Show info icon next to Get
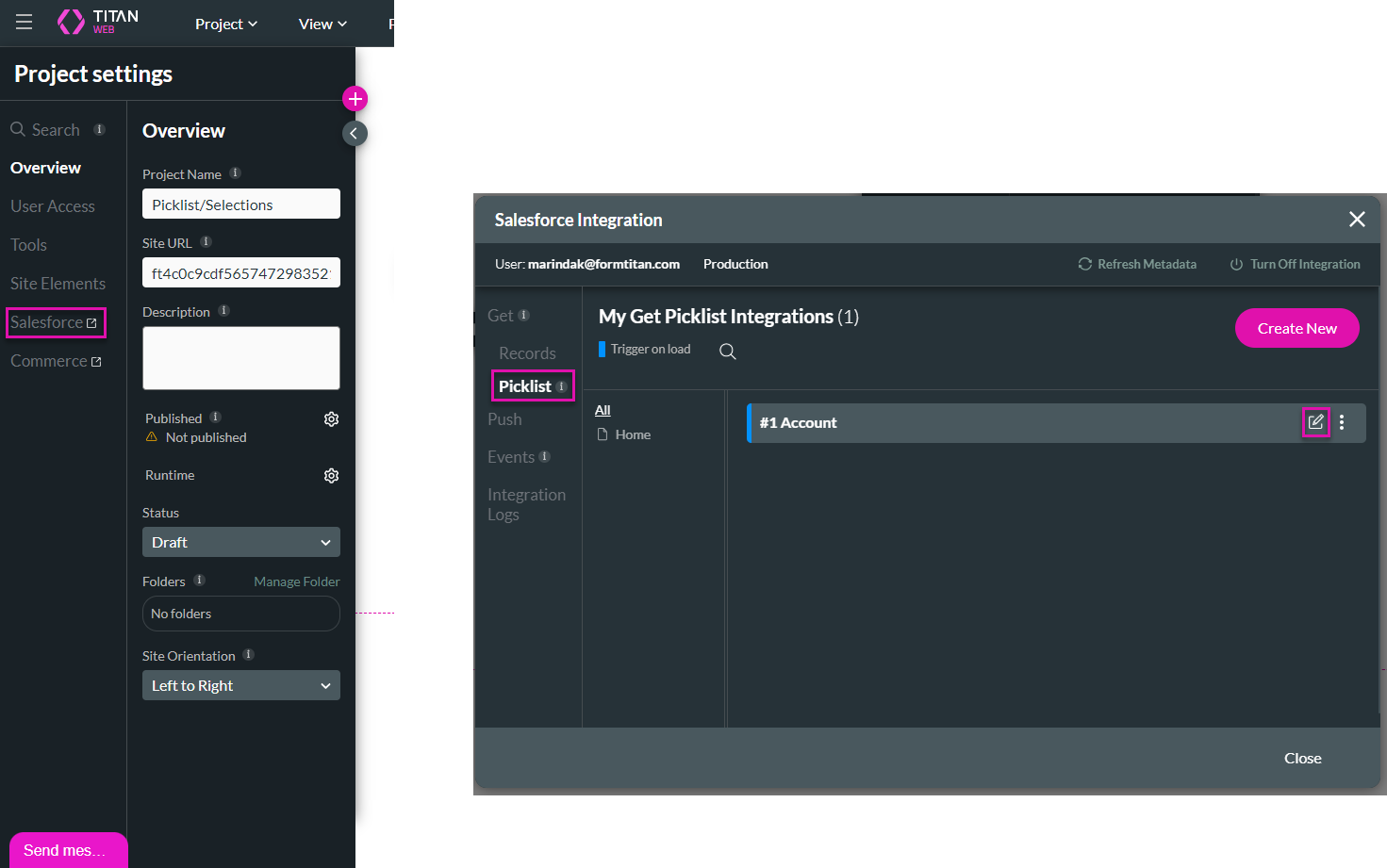The image size is (1387, 868). (524, 316)
